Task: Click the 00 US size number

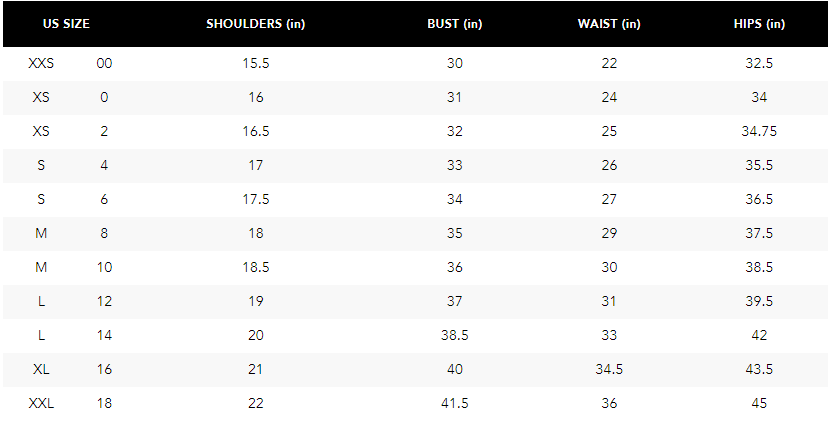Action: point(104,63)
